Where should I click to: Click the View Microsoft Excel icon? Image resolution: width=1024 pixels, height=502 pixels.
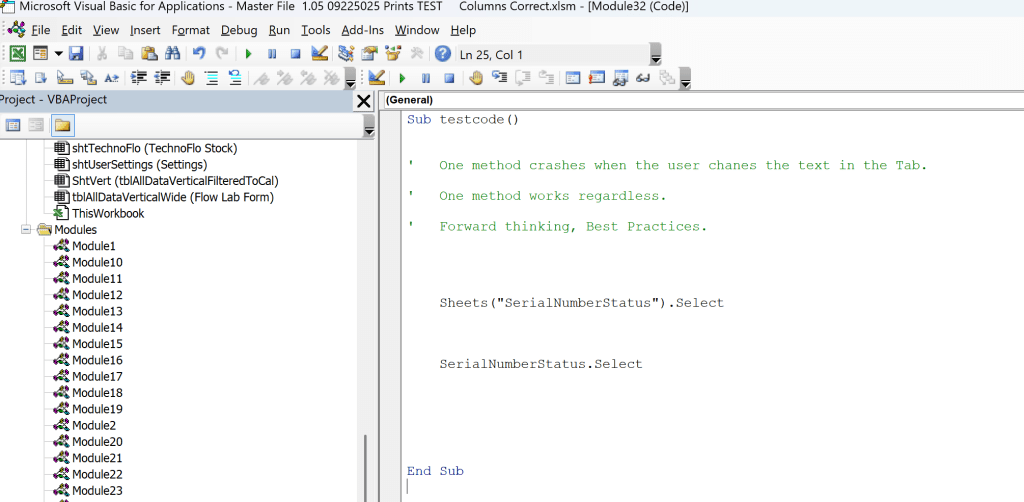coord(17,53)
